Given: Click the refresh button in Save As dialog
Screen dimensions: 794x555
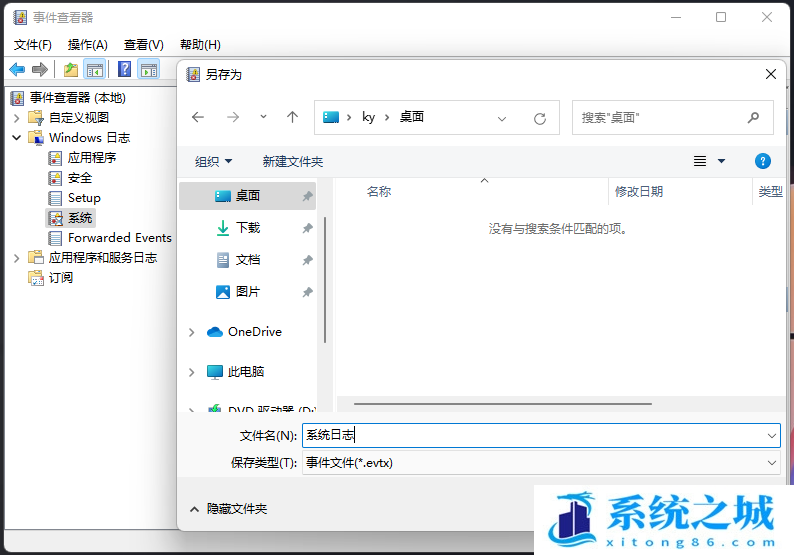Looking at the screenshot, I should (539, 118).
